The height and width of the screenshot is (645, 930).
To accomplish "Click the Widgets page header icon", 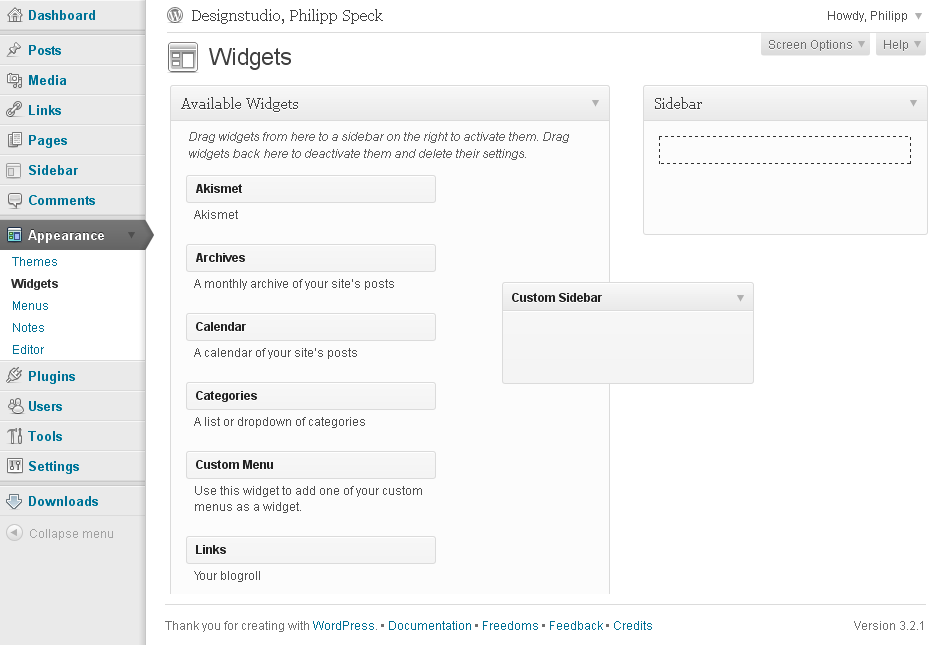I will (183, 57).
